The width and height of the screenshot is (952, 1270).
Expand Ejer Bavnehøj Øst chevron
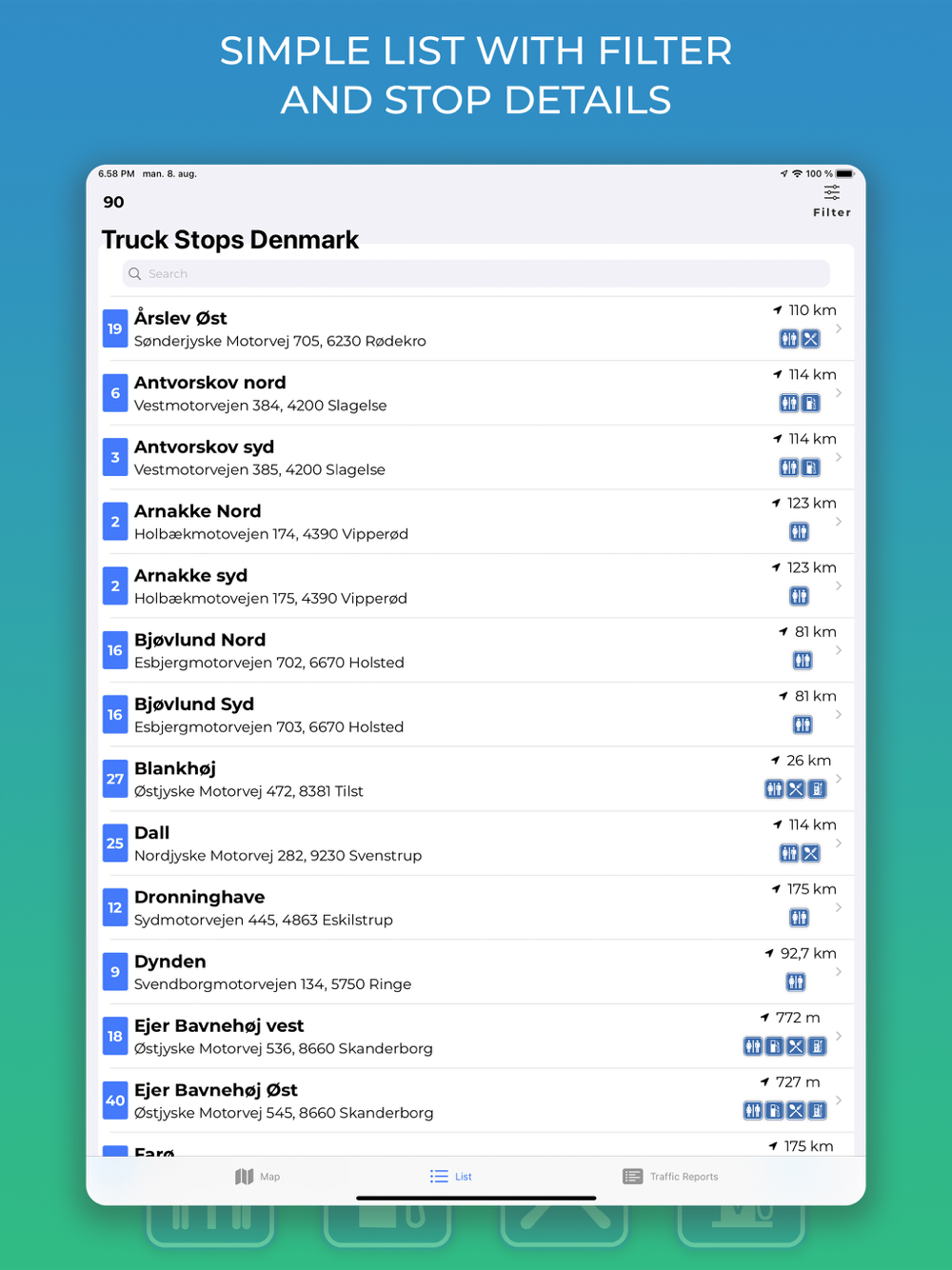point(839,1101)
